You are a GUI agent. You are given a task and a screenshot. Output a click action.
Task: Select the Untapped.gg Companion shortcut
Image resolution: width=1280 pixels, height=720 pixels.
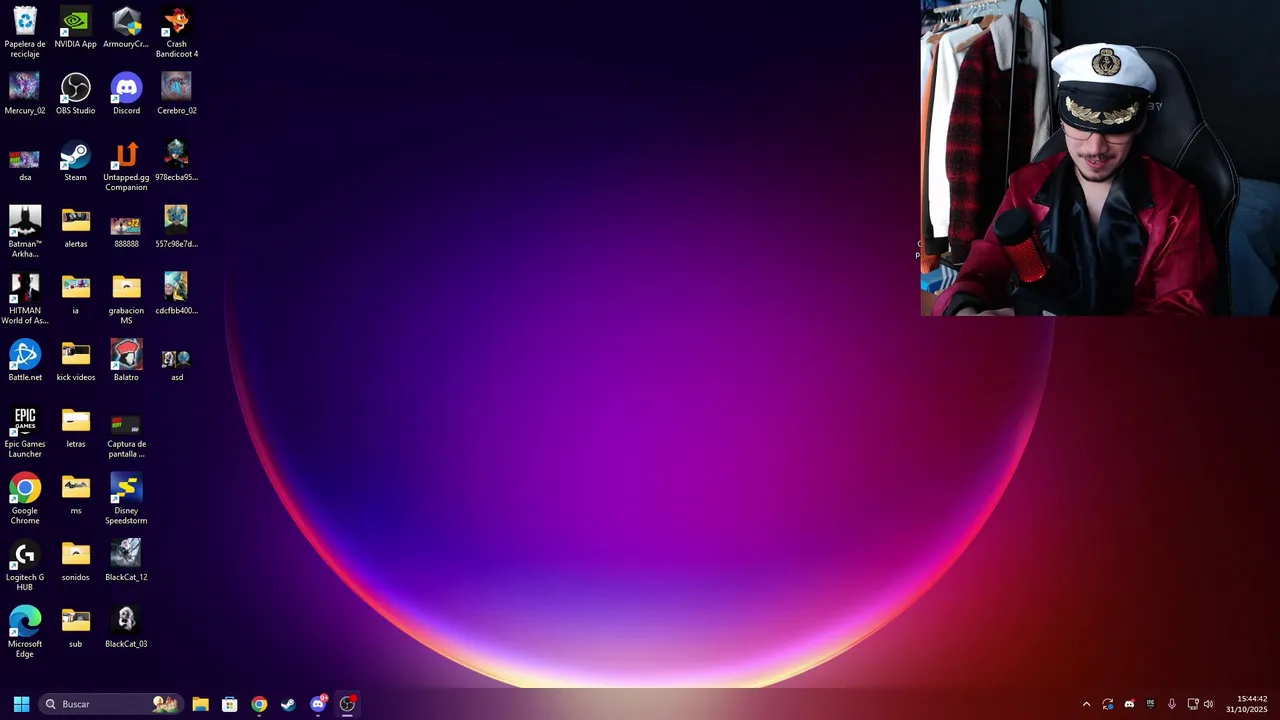pyautogui.click(x=126, y=166)
